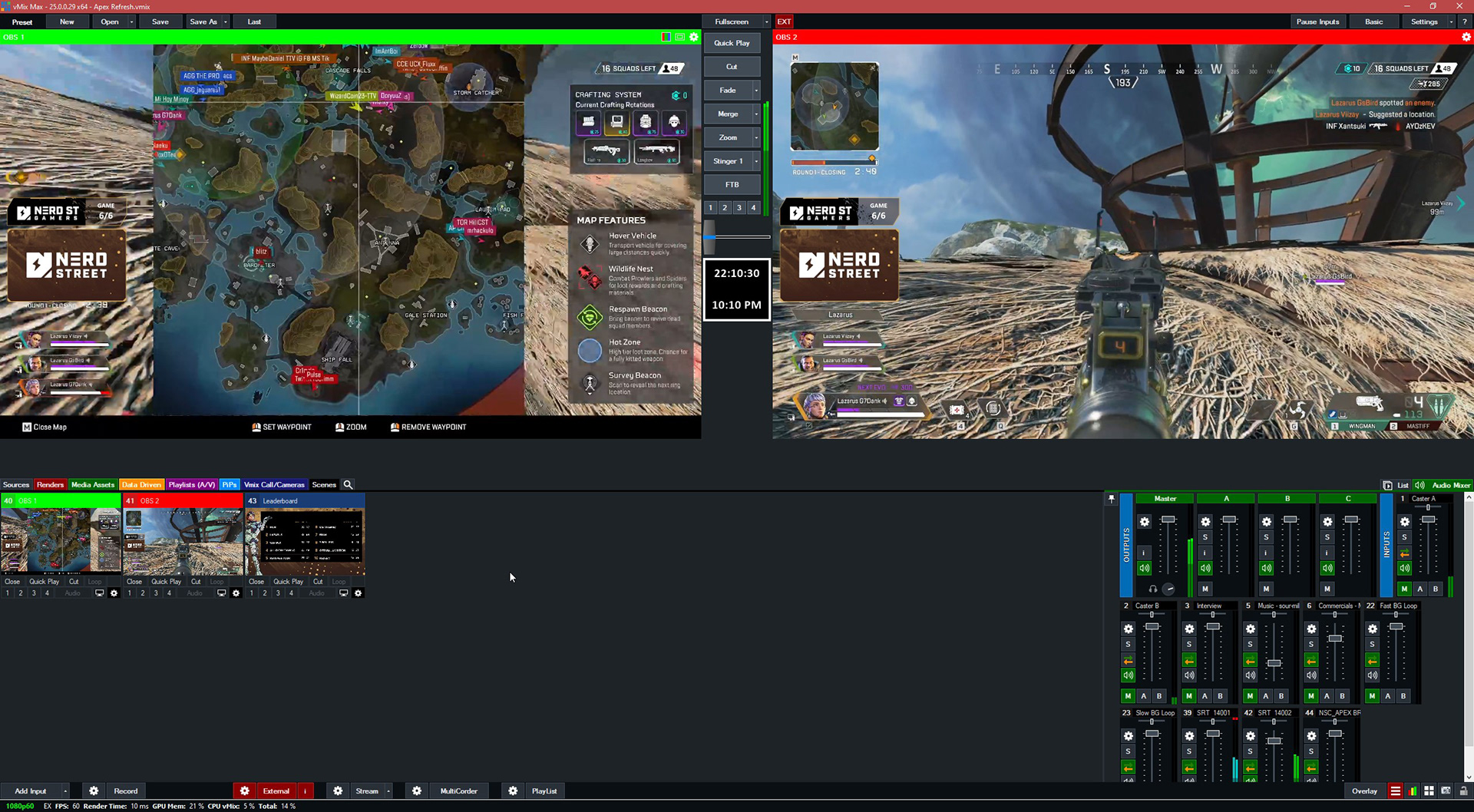
Task: Open recording settings gear next to Record
Action: tap(94, 791)
